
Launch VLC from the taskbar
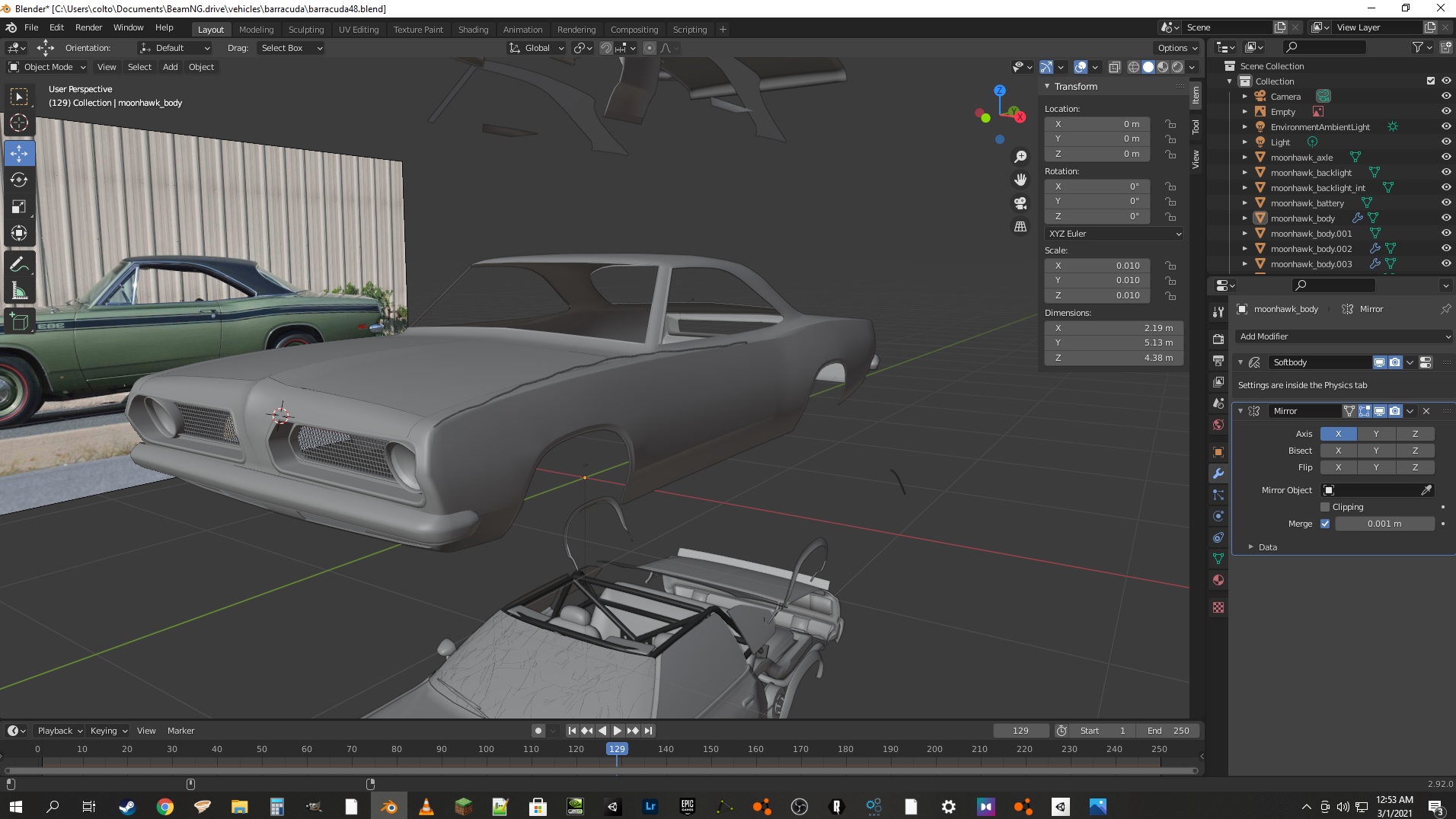[426, 807]
